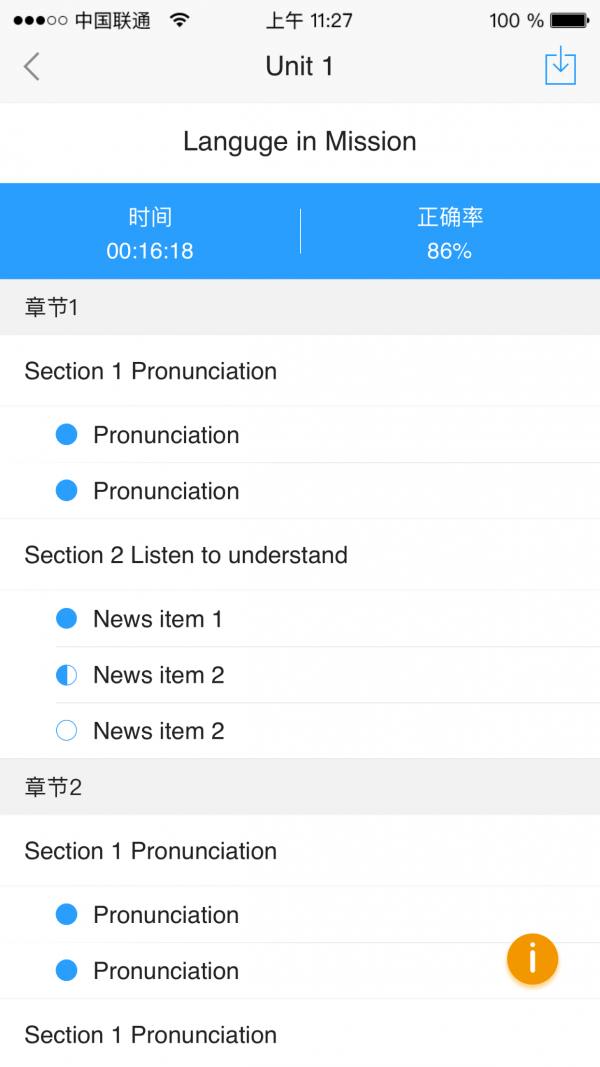Expand the 章节2 section header
600x1067 pixels.
tap(300, 787)
